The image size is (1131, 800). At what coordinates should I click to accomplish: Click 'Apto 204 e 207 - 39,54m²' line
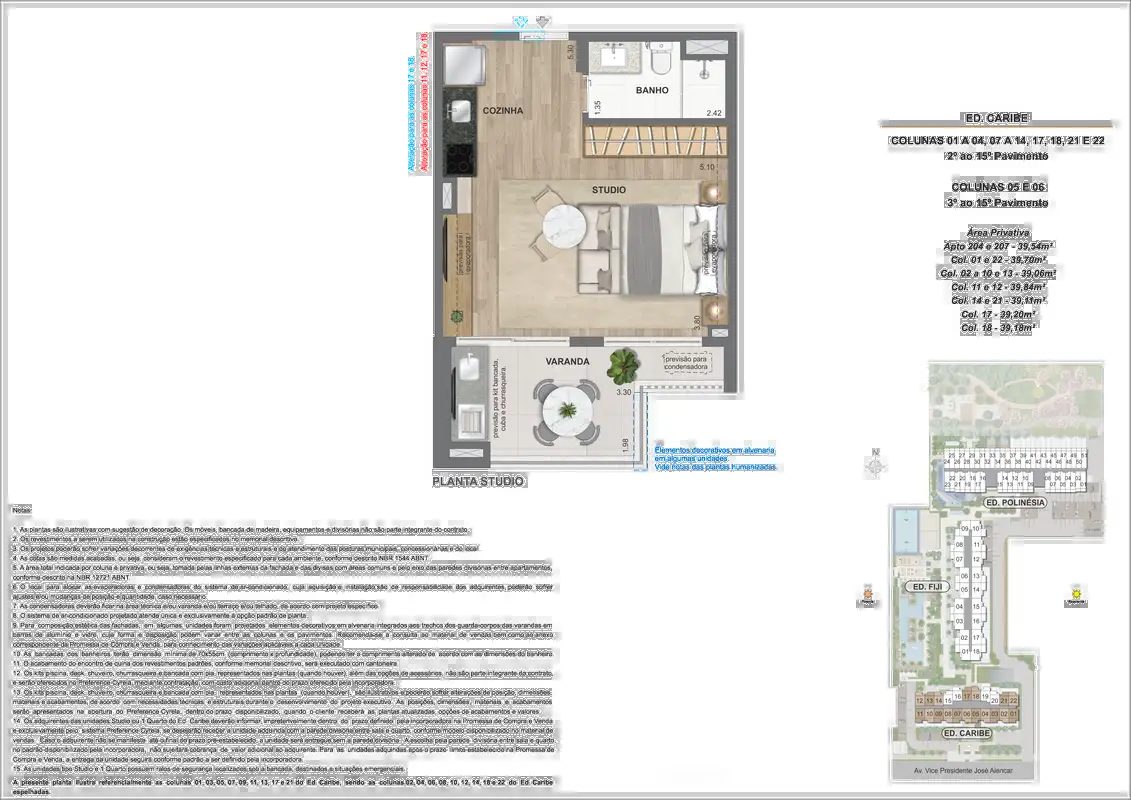coord(998,246)
